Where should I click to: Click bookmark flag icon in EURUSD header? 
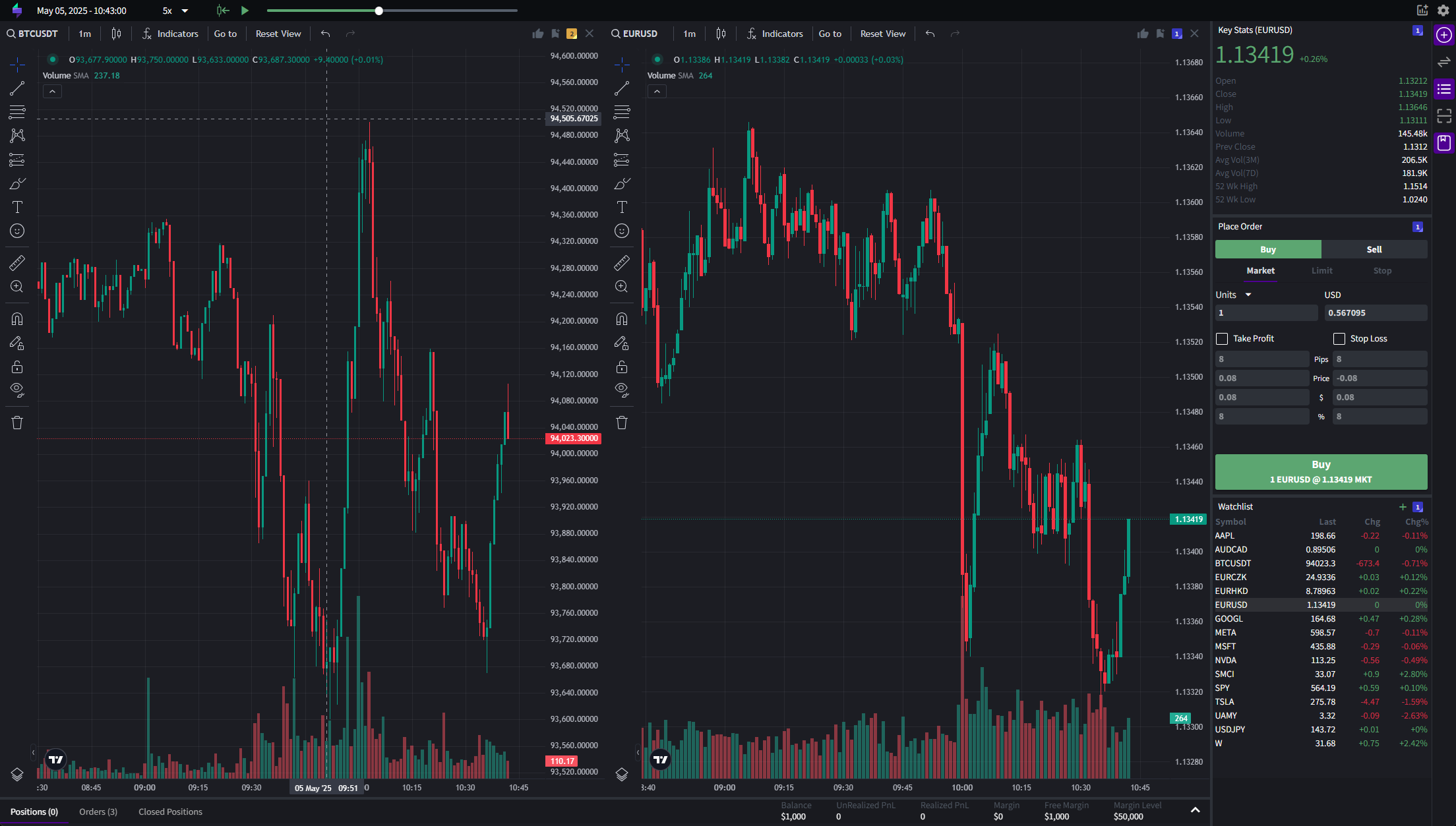click(x=1160, y=34)
